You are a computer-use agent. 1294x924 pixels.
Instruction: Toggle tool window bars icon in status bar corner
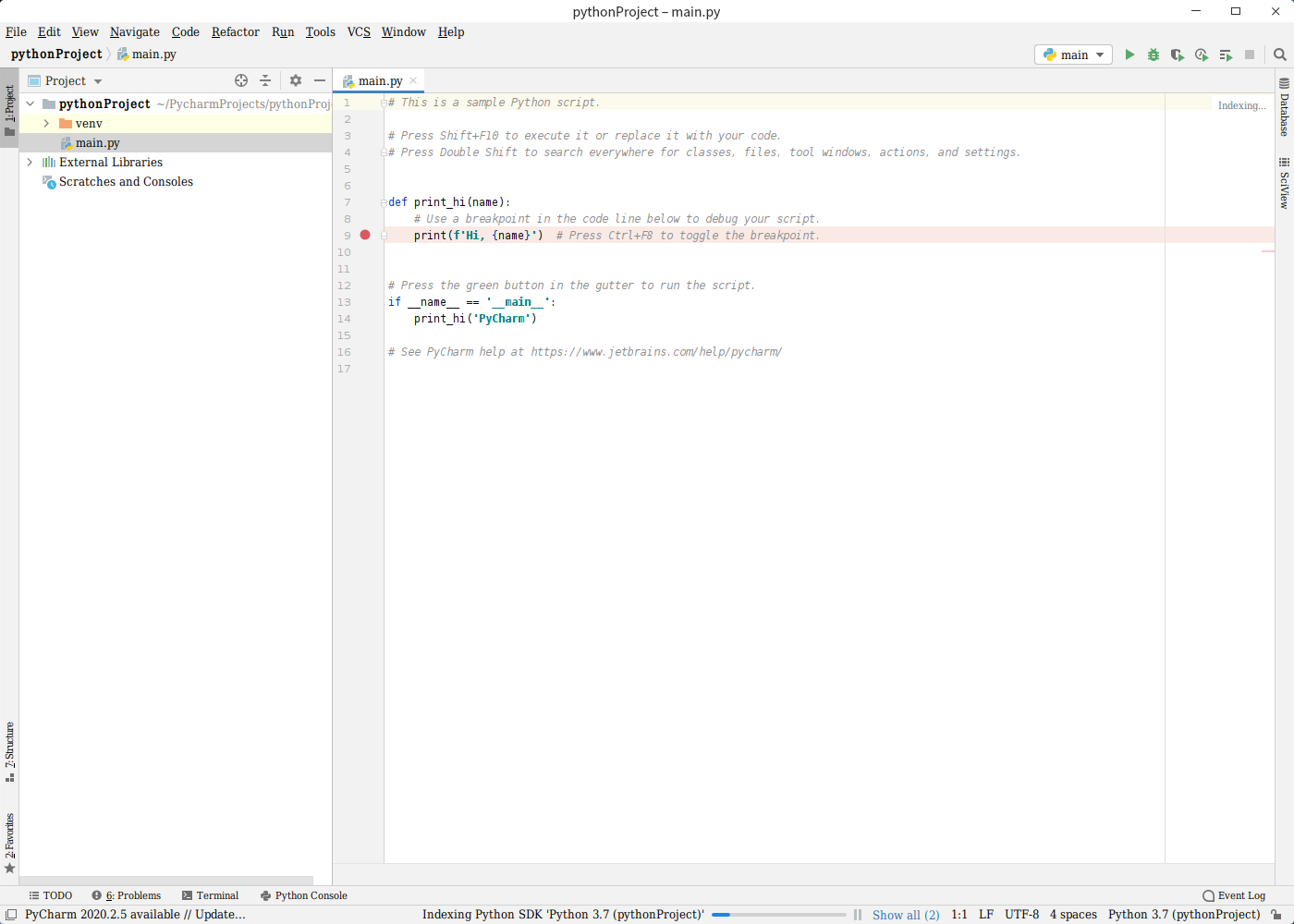click(11, 914)
